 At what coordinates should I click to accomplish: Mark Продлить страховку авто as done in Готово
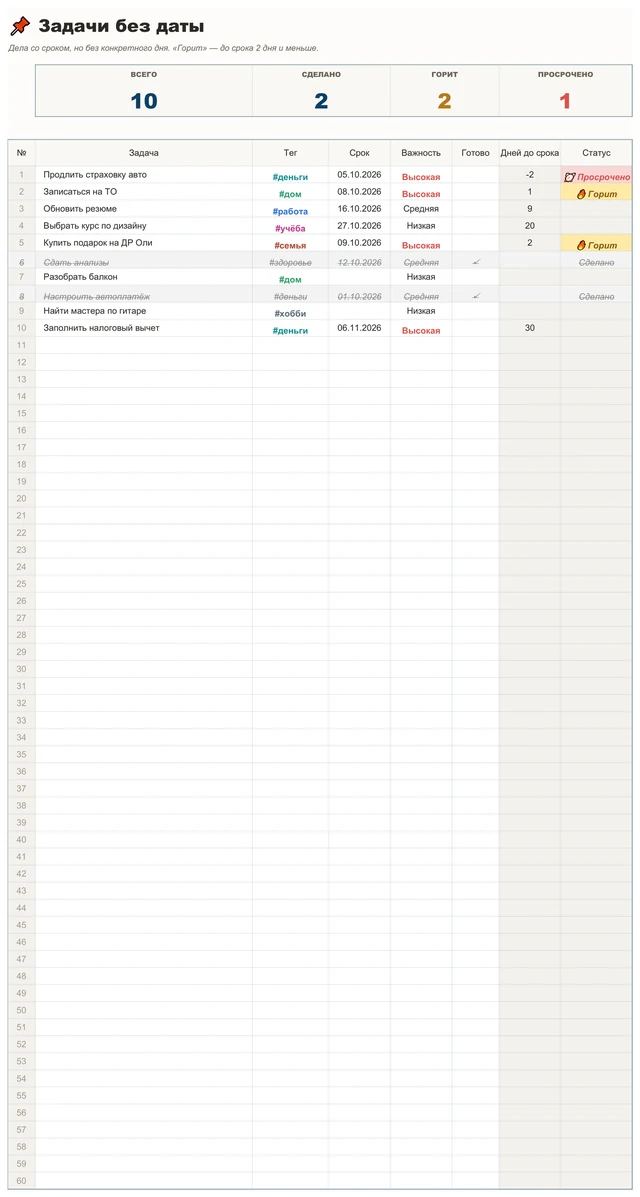[x=475, y=175]
